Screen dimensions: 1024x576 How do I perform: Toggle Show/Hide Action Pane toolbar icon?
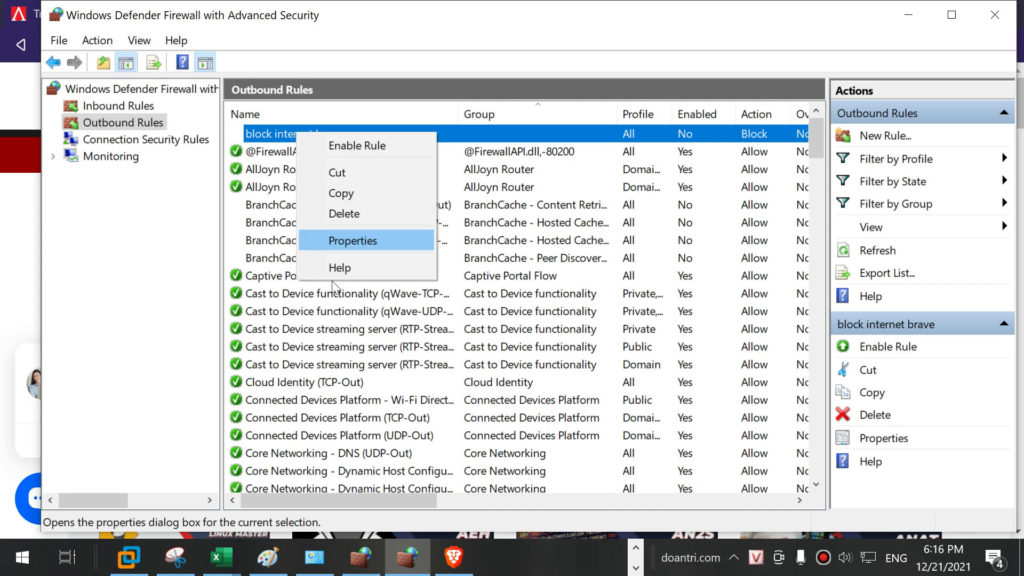(x=205, y=63)
